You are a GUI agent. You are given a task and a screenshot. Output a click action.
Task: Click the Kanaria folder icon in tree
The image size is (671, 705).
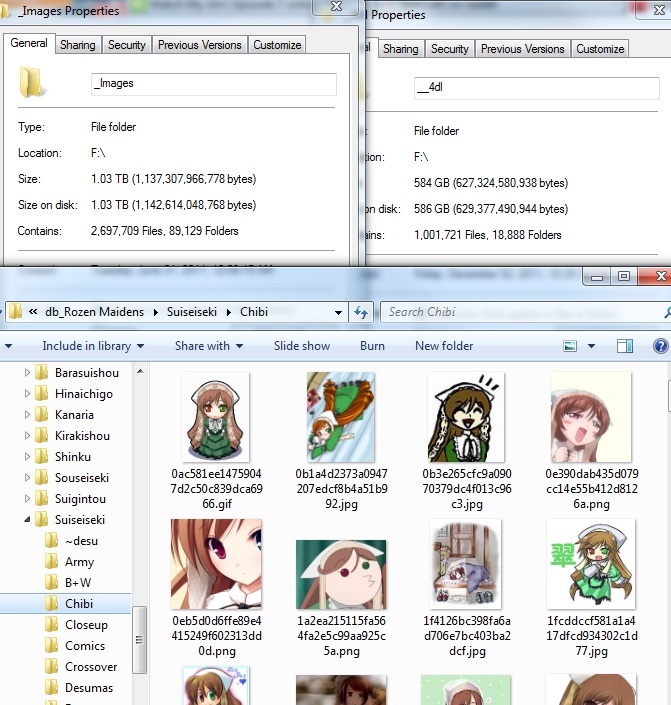(41, 415)
